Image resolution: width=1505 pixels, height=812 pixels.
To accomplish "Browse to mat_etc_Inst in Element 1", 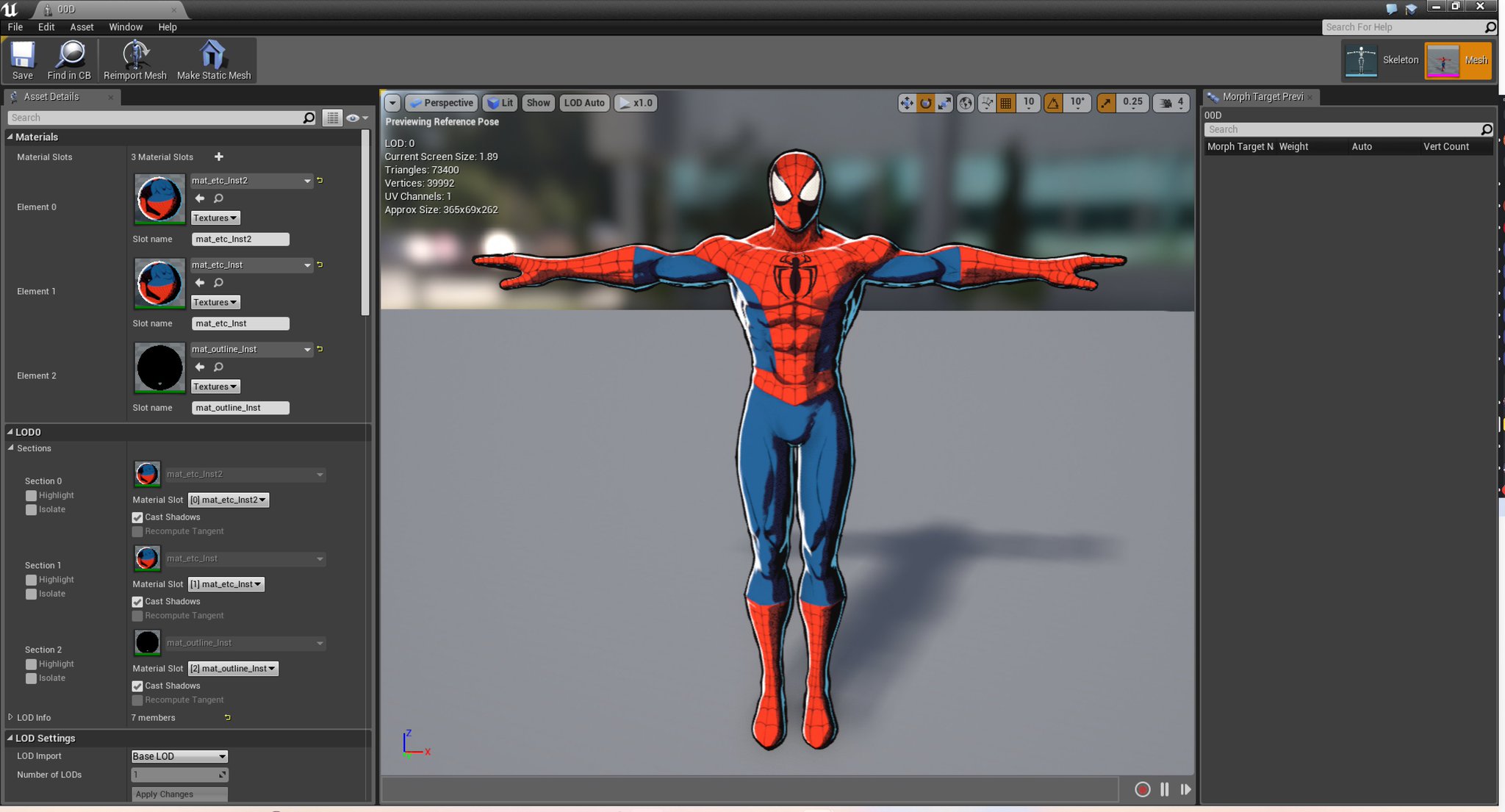I will tap(219, 283).
